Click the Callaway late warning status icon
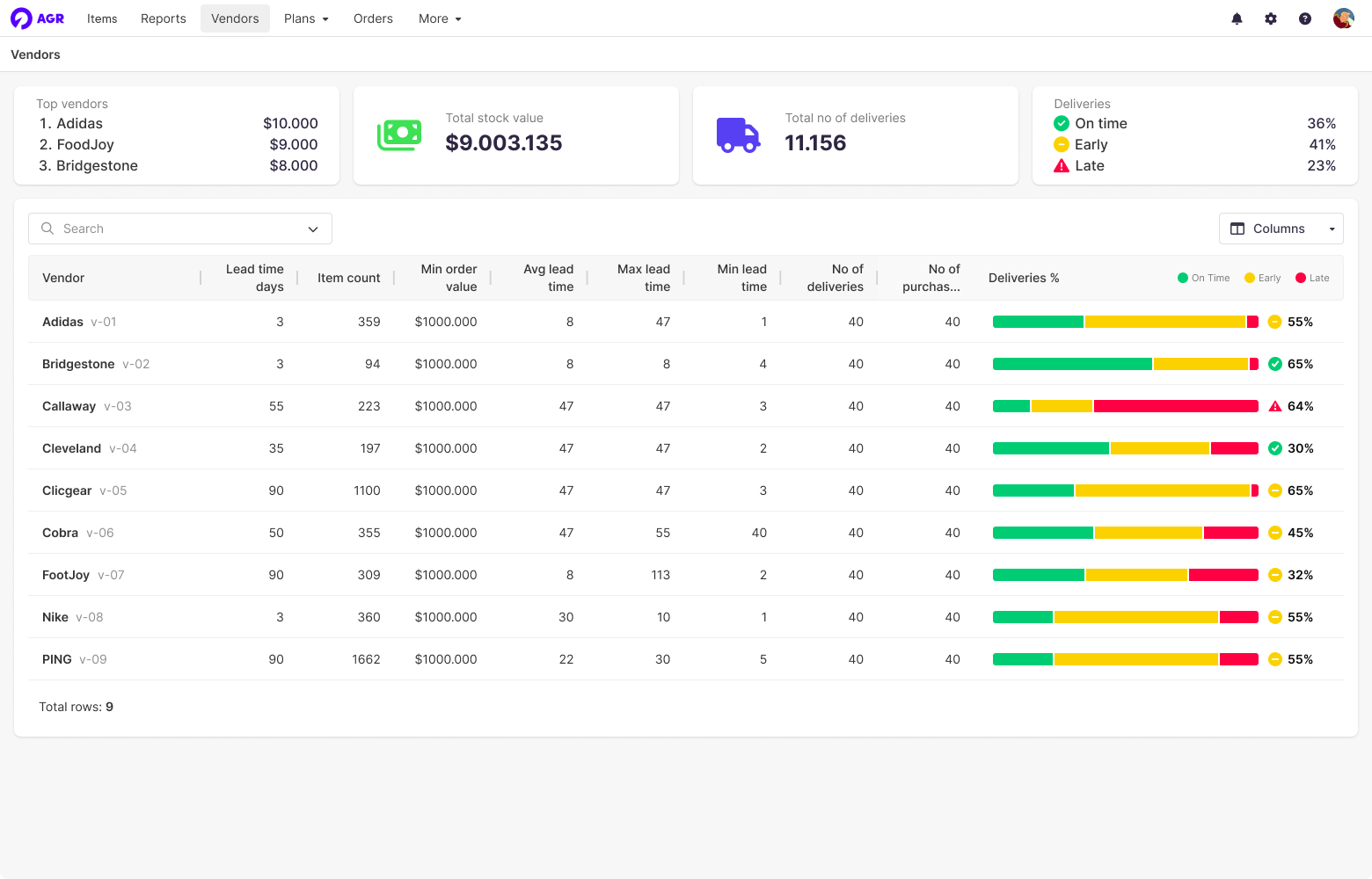 pyautogui.click(x=1275, y=406)
